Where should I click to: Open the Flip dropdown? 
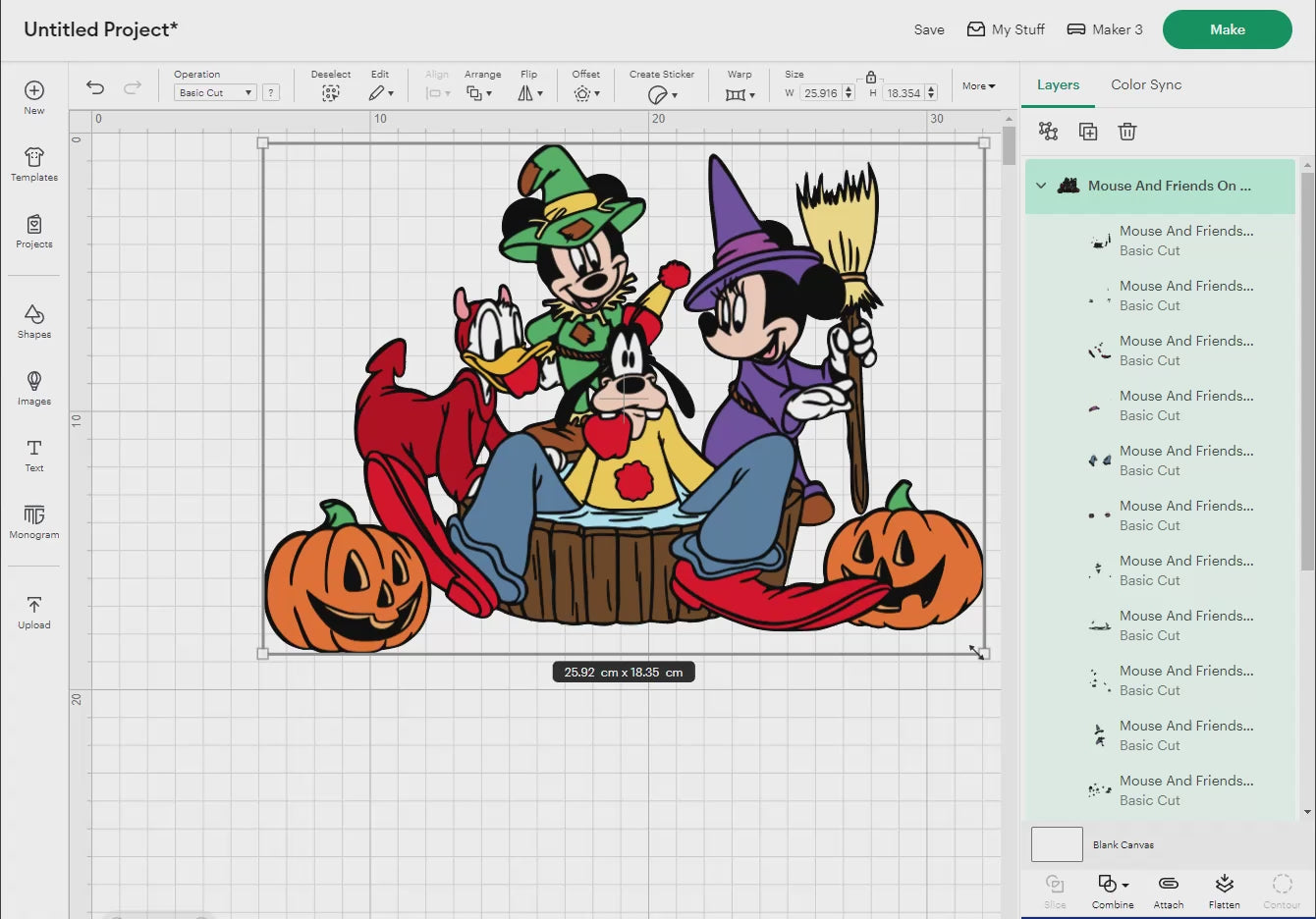pyautogui.click(x=530, y=93)
